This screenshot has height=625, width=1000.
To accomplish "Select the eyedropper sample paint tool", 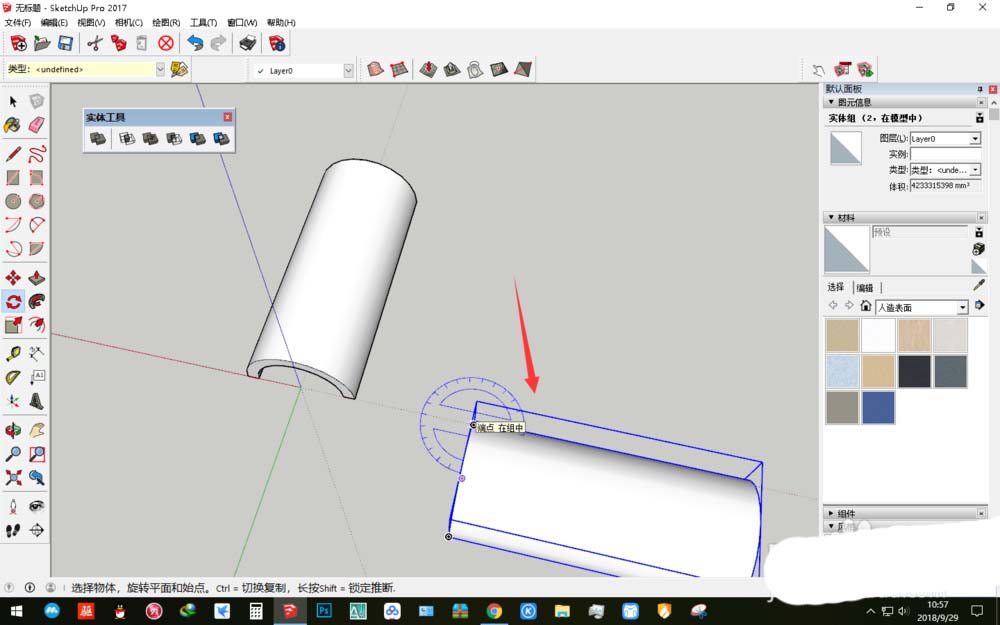I will coord(979,285).
